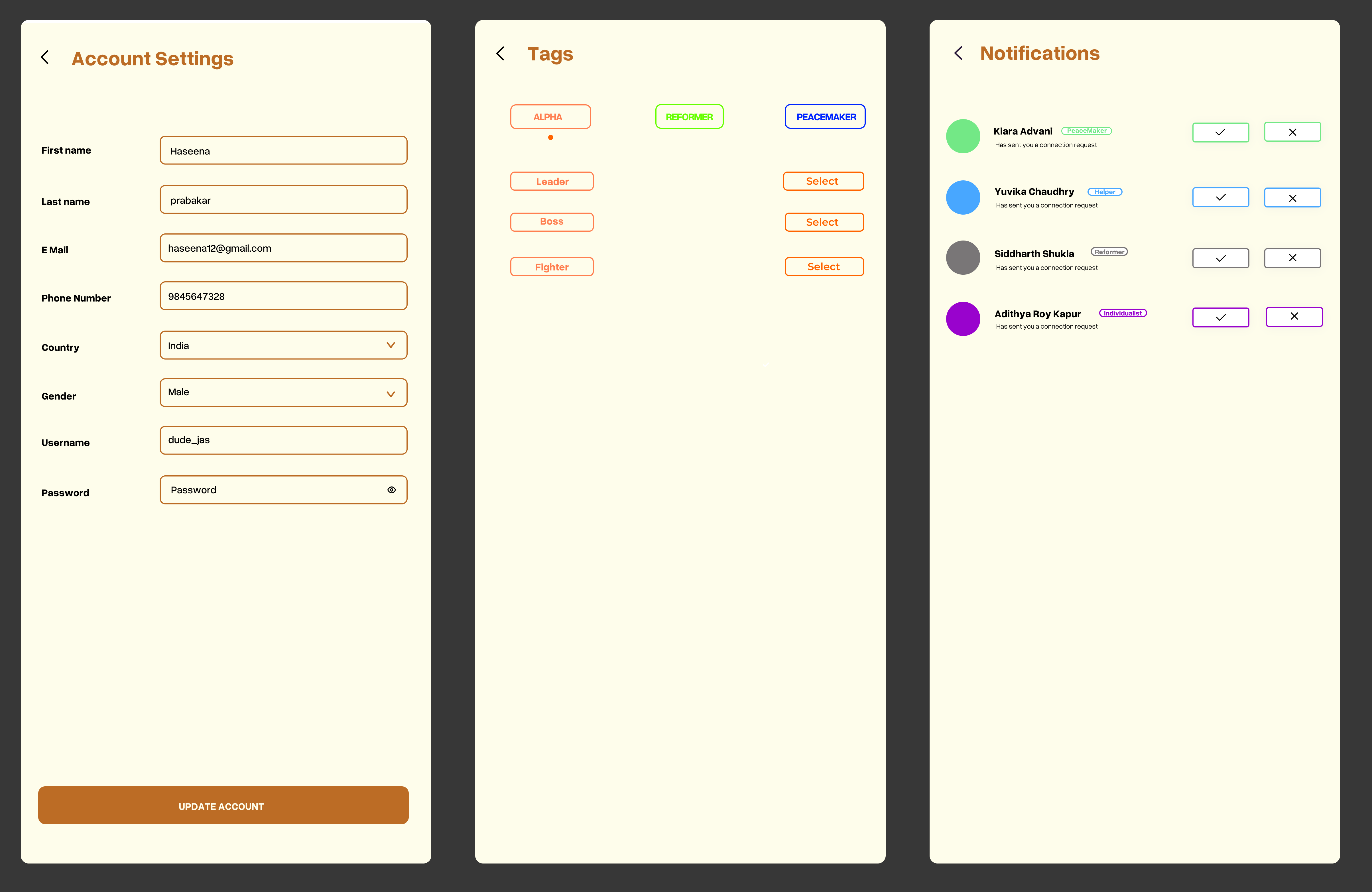Click accept checkmark for Kiara Advani request
The width and height of the screenshot is (1372, 892).
pyautogui.click(x=1221, y=131)
